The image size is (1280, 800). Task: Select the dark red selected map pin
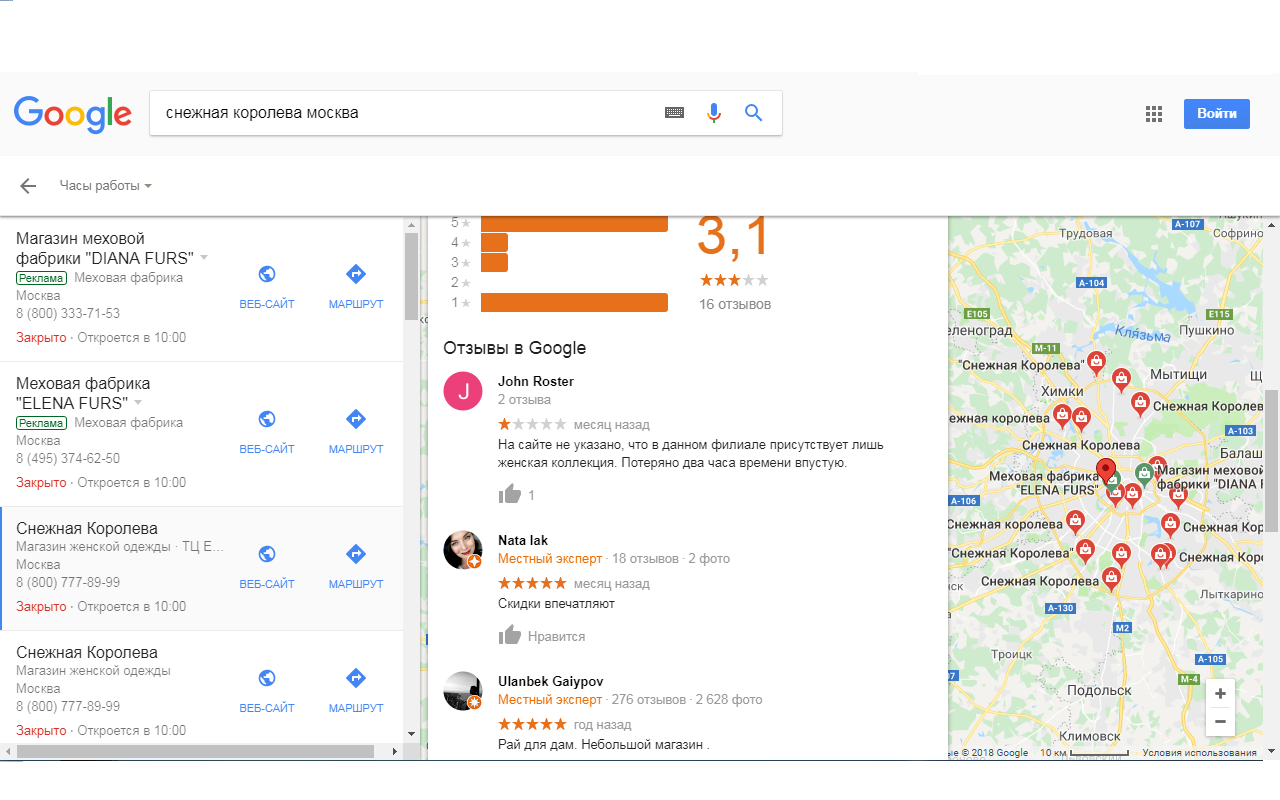click(x=1105, y=471)
